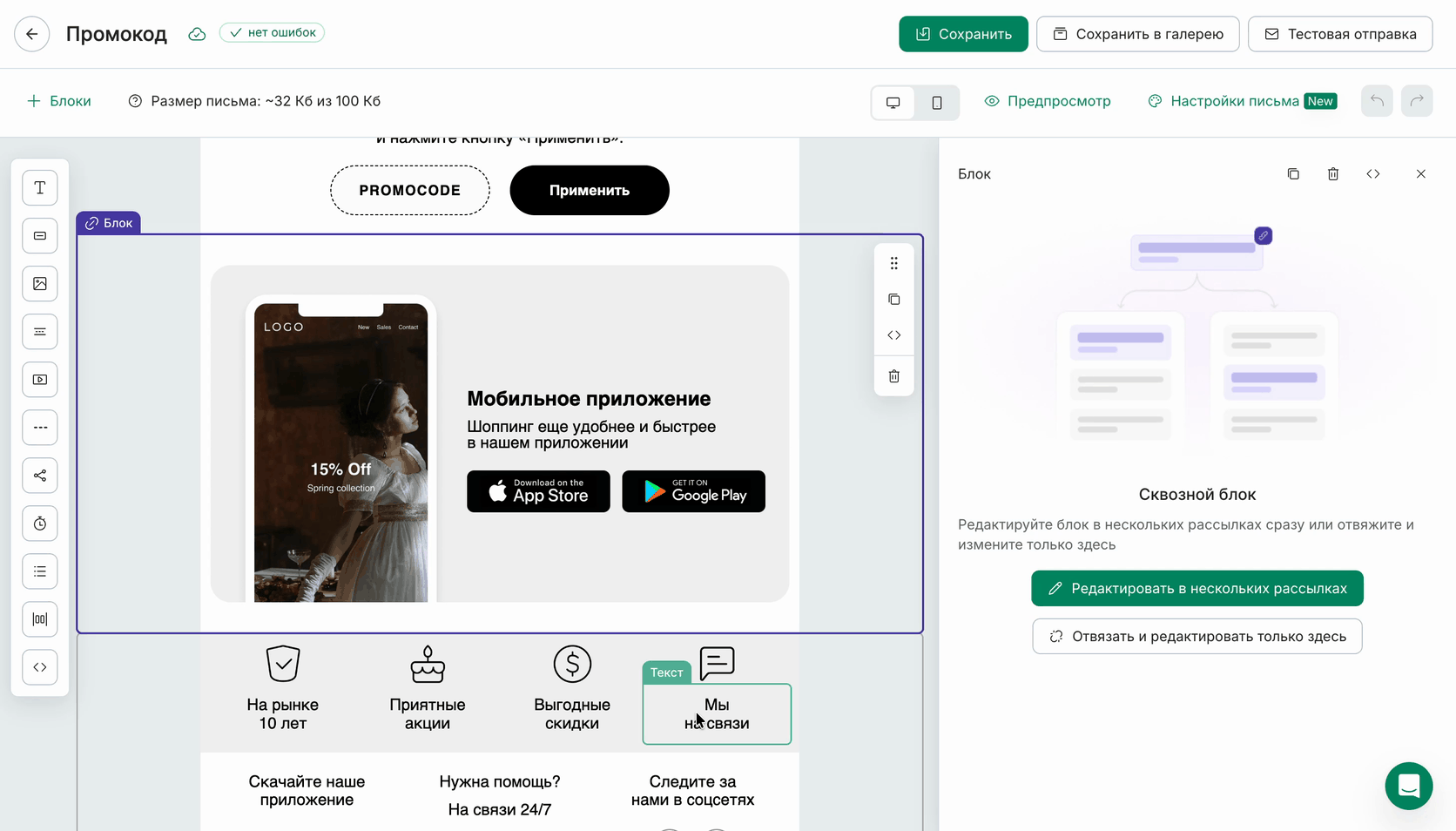Duplicate block via floating block toolbar
The width and height of the screenshot is (1456, 831).
[x=893, y=299]
